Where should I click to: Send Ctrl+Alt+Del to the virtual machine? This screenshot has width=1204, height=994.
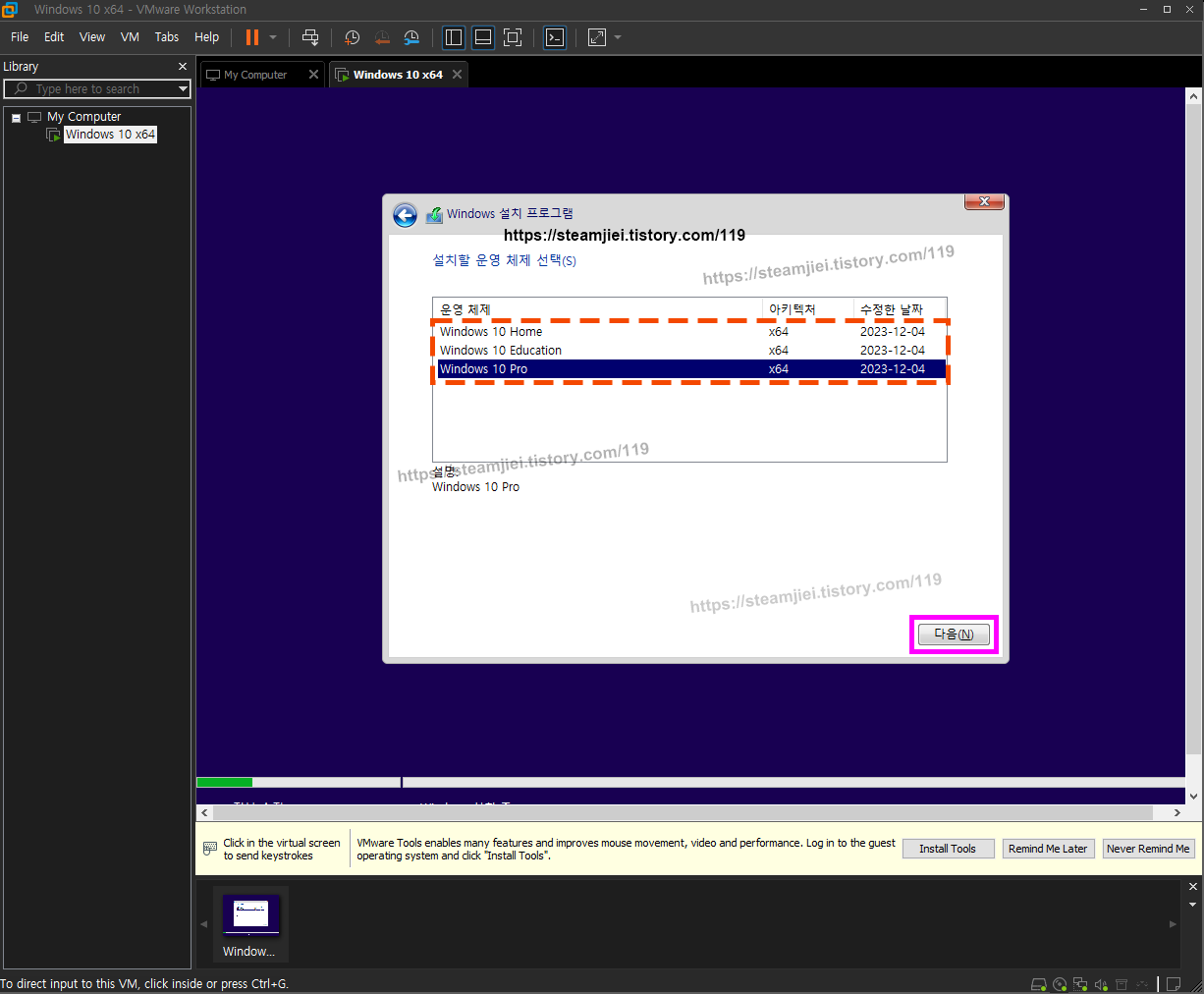point(310,37)
